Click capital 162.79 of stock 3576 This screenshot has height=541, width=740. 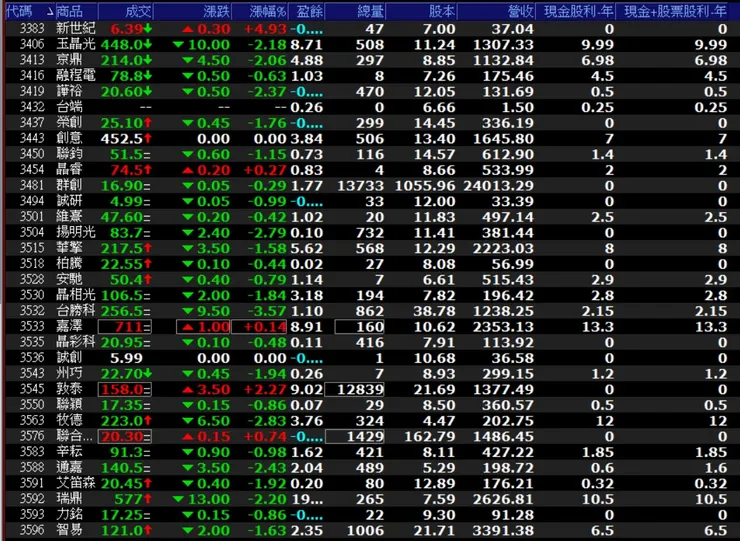coord(430,436)
